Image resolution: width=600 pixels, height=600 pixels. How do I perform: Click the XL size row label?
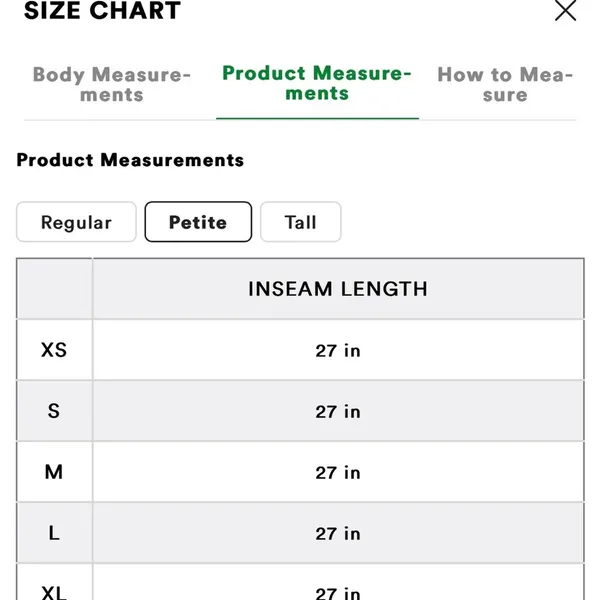coord(54,592)
